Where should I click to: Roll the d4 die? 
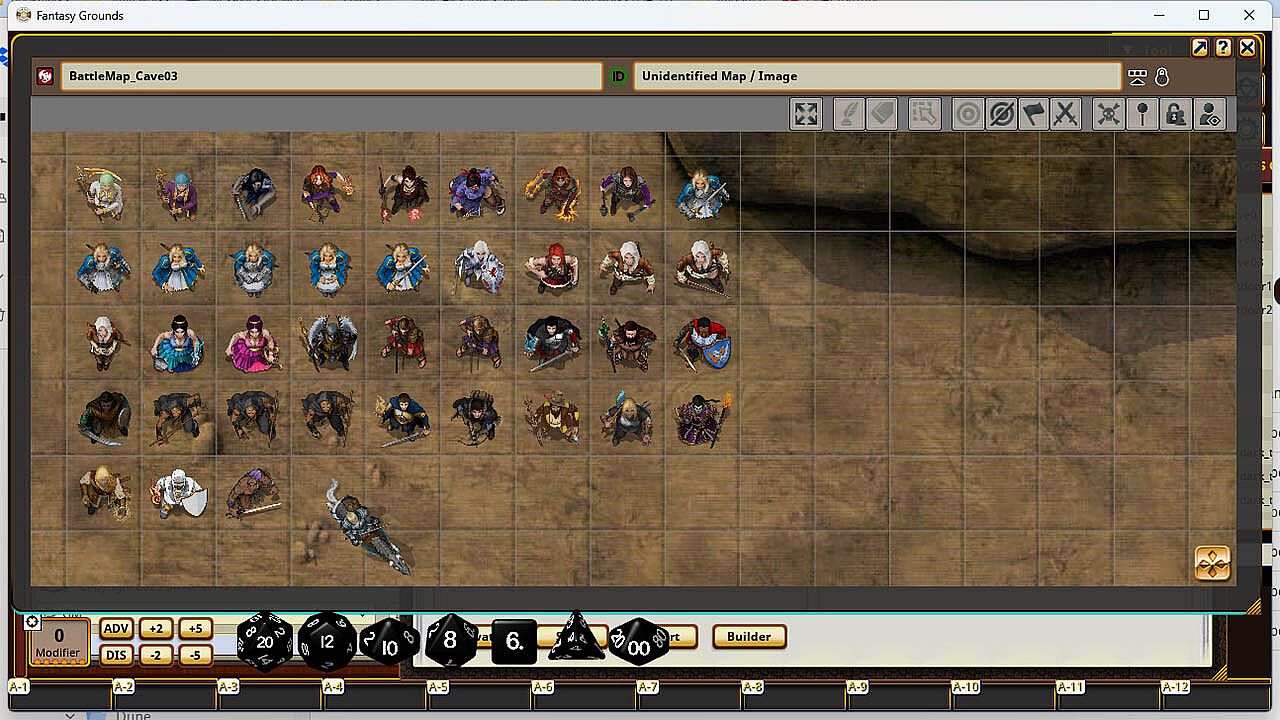pos(576,637)
